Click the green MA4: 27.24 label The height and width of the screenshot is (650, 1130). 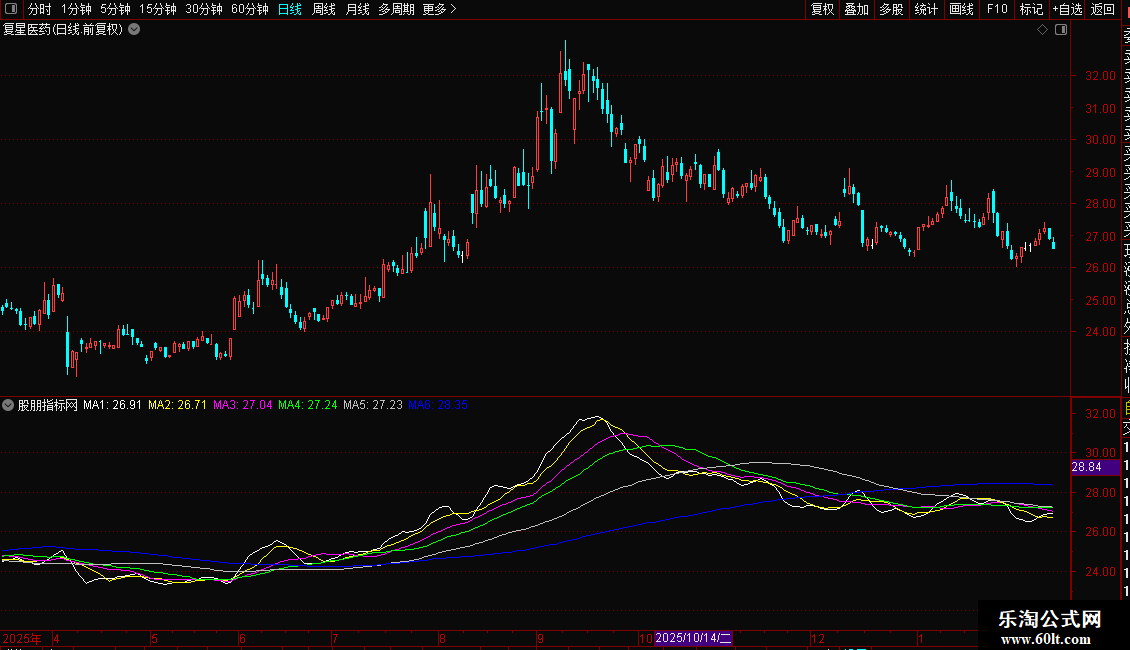click(x=308, y=405)
